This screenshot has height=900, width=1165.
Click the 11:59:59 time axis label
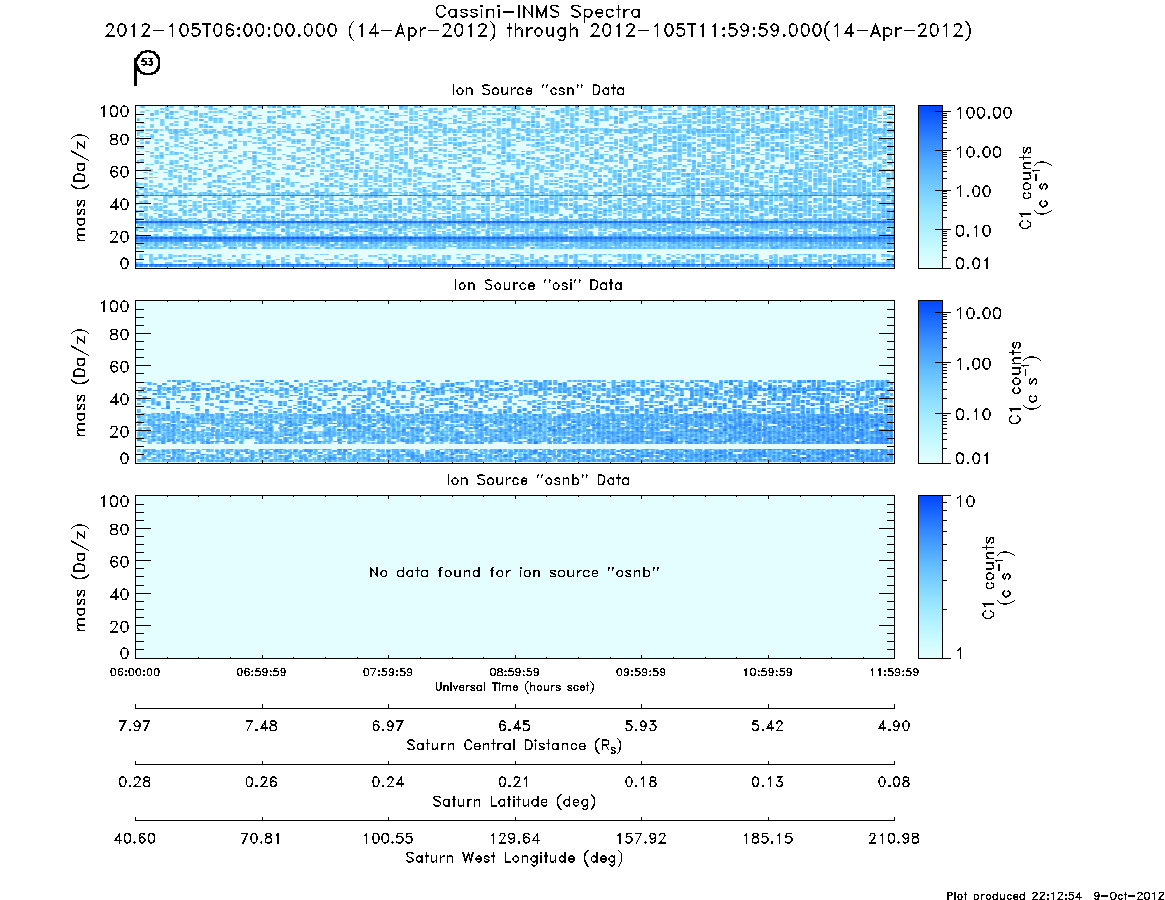click(894, 672)
